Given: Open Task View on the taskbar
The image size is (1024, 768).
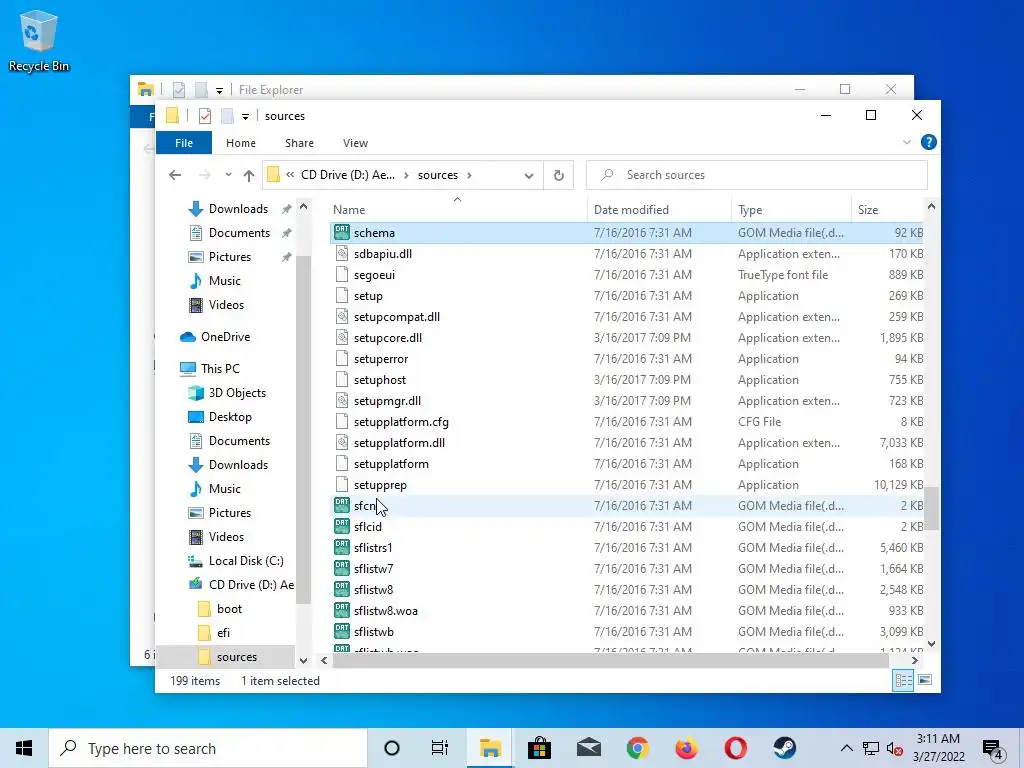Looking at the screenshot, I should [x=440, y=748].
